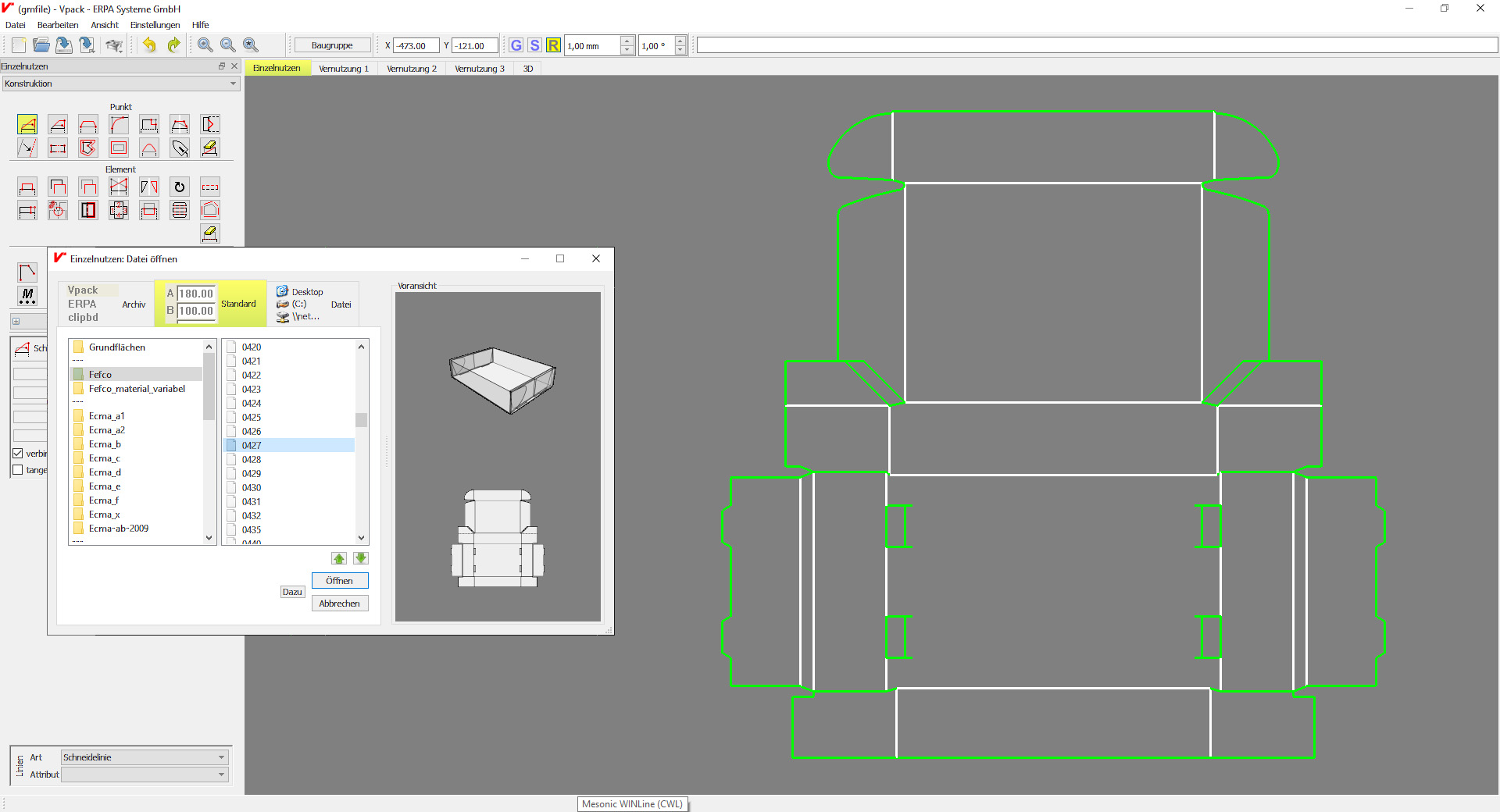The image size is (1500, 812).
Task: Click the file list scrollbar thumb
Action: [x=361, y=420]
